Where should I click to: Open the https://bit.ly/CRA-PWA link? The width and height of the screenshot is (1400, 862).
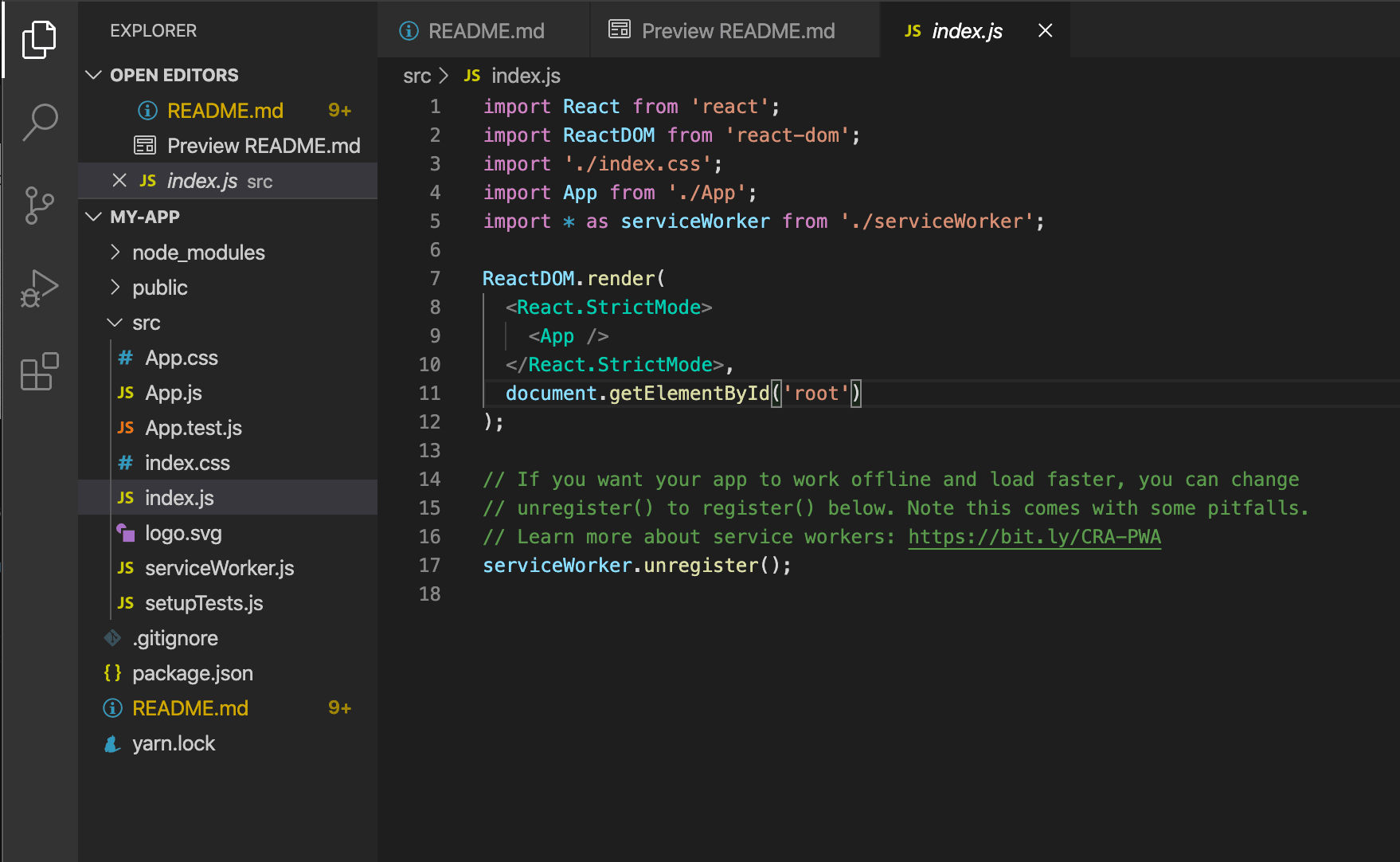tap(1034, 536)
